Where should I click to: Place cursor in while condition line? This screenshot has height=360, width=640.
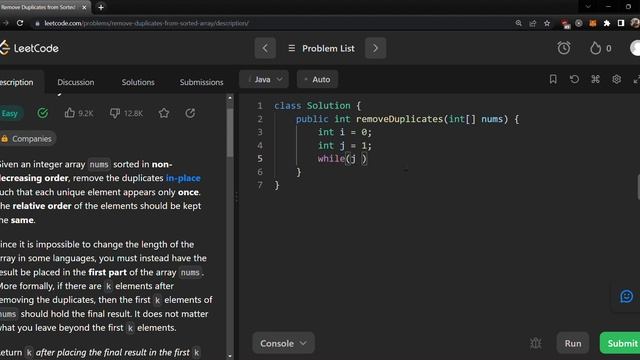pos(342,158)
